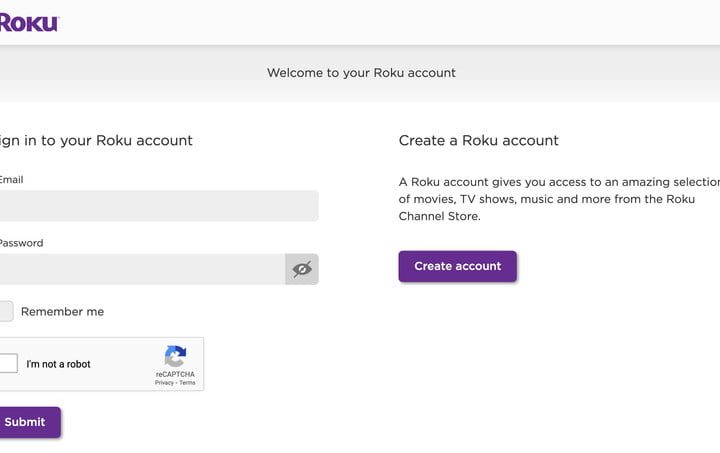This screenshot has height=453, width=720.
Task: Click the Submit button
Action: click(30, 422)
